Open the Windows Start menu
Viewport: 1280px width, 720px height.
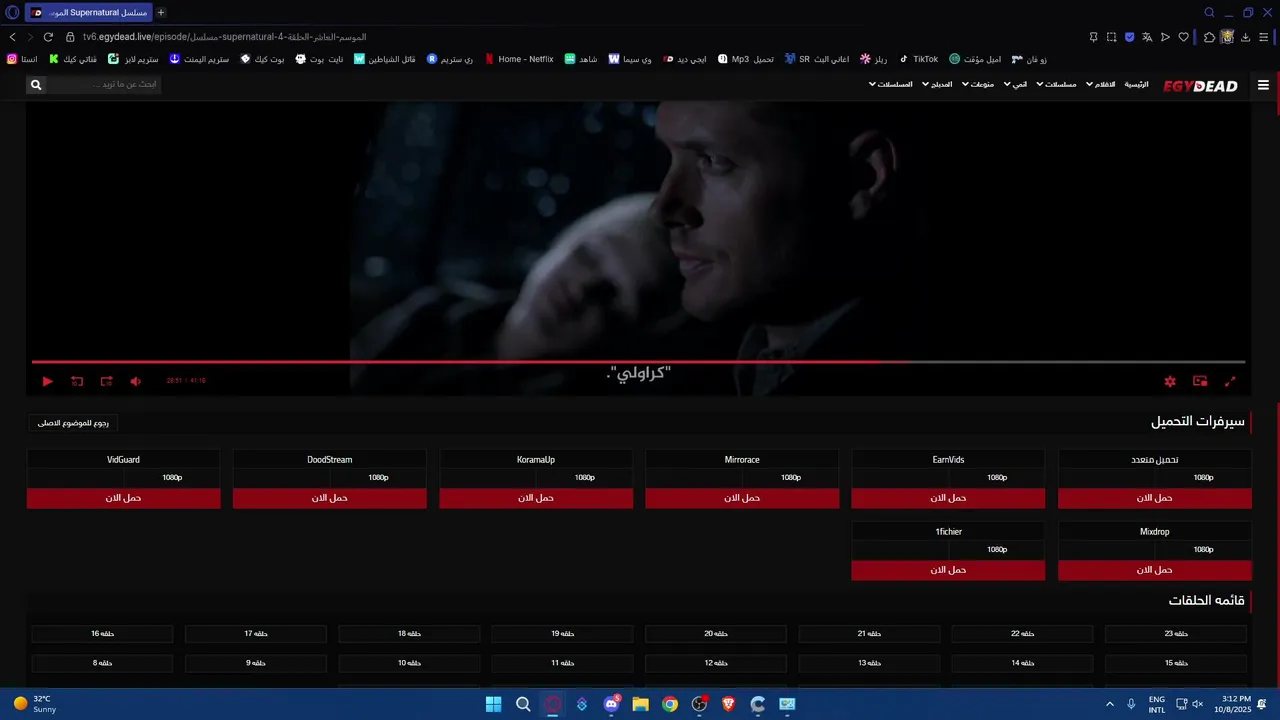493,704
